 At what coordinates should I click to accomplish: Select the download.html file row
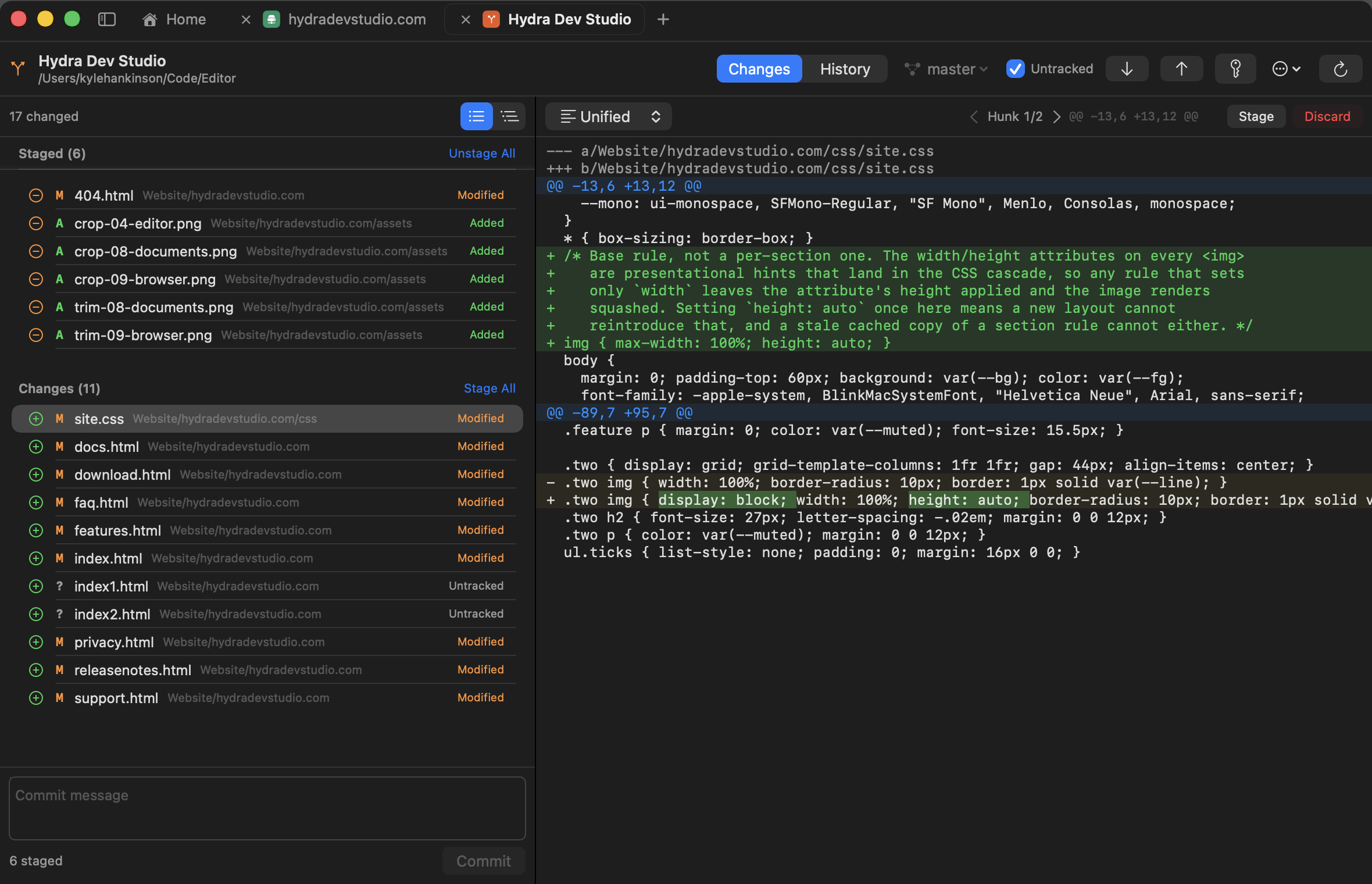click(x=267, y=475)
